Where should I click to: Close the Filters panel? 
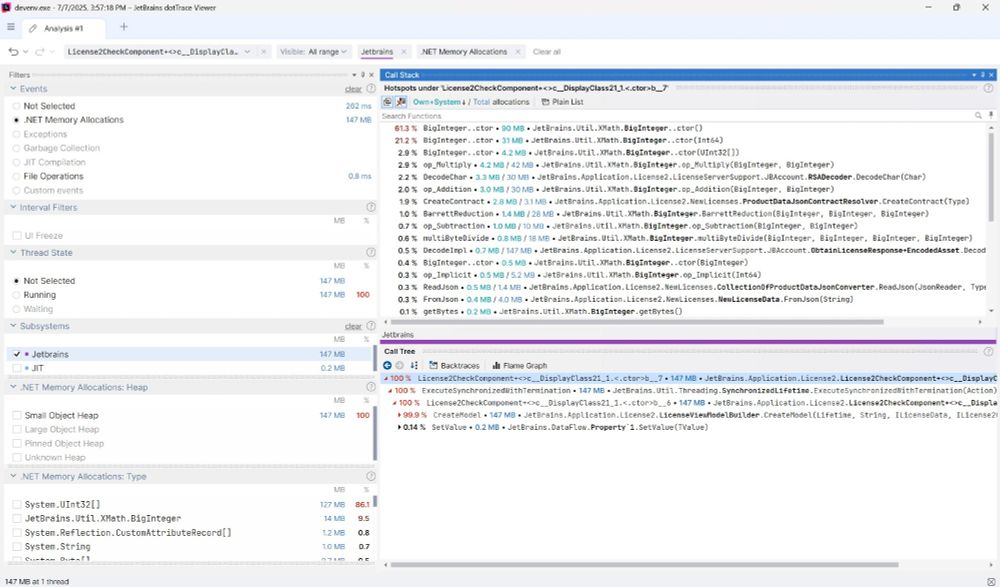coord(372,75)
